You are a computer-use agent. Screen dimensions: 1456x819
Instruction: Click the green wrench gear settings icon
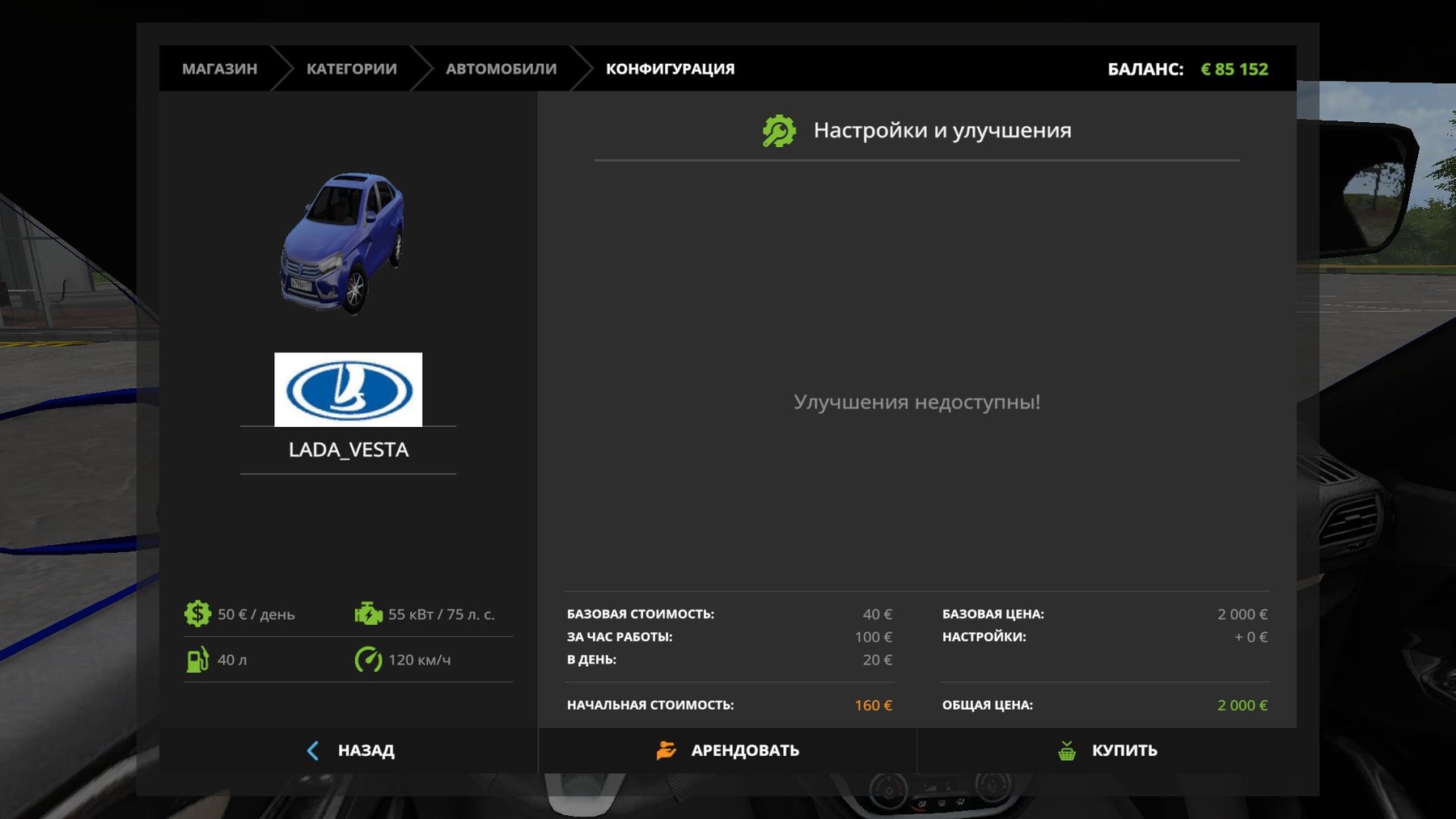(778, 131)
